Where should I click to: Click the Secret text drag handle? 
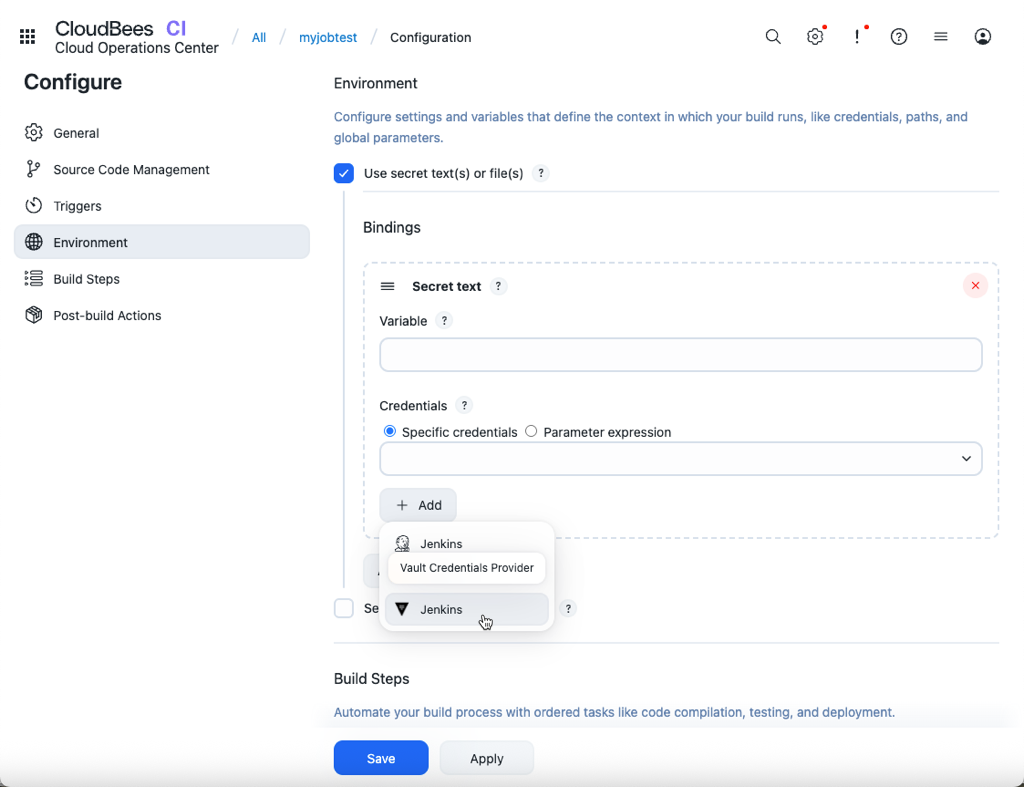387,286
